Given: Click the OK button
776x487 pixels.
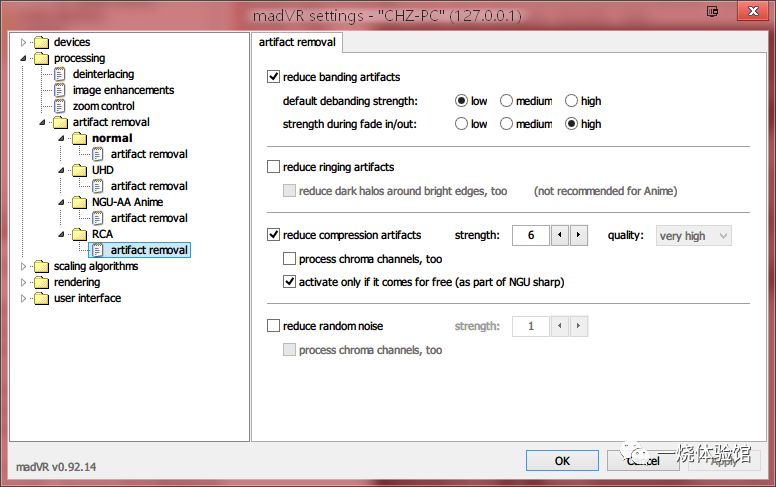Looking at the screenshot, I should click(x=562, y=461).
